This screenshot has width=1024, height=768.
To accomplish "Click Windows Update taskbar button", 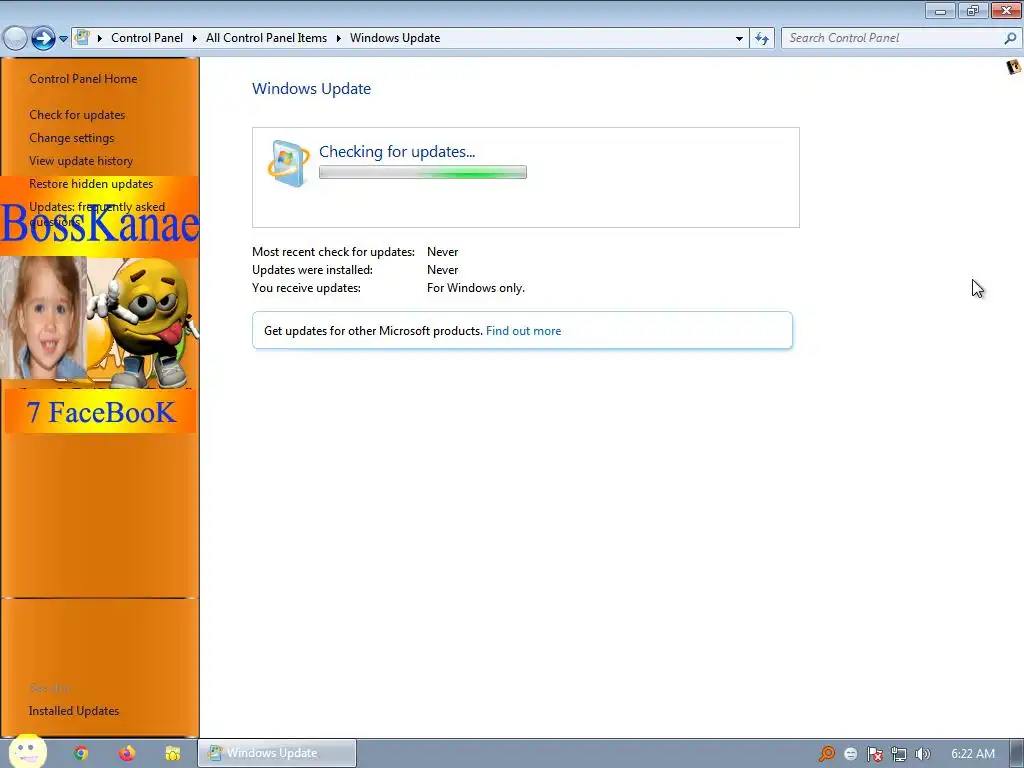I will (277, 753).
